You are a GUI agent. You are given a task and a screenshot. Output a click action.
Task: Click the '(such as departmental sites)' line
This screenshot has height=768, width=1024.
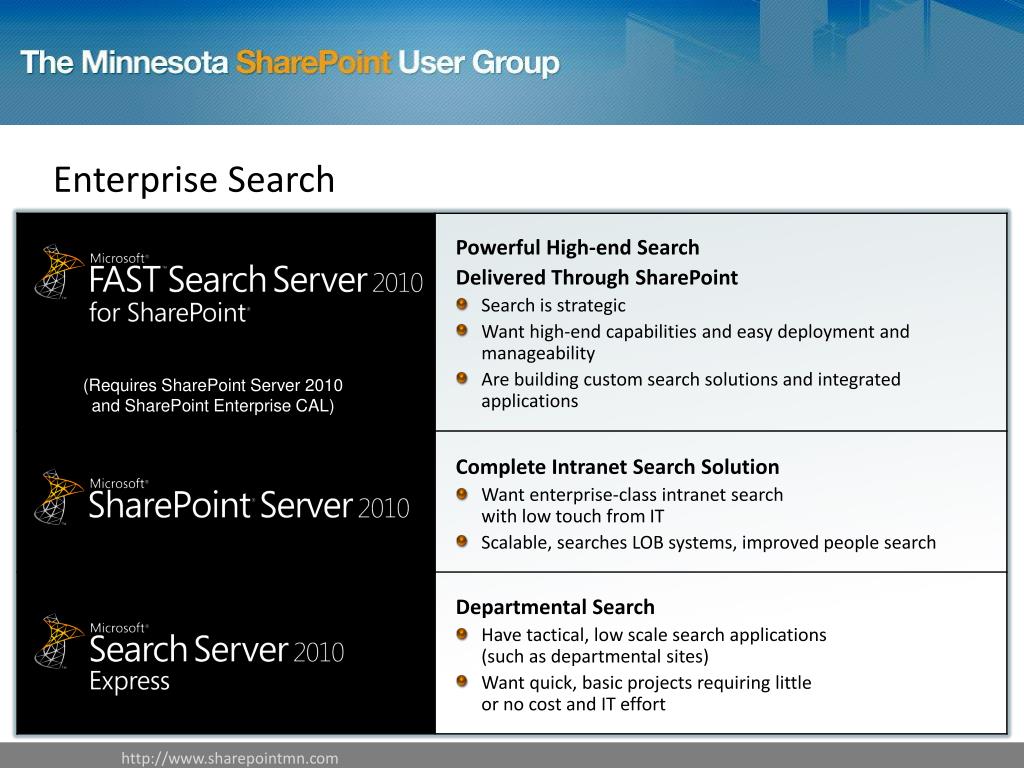(595, 657)
